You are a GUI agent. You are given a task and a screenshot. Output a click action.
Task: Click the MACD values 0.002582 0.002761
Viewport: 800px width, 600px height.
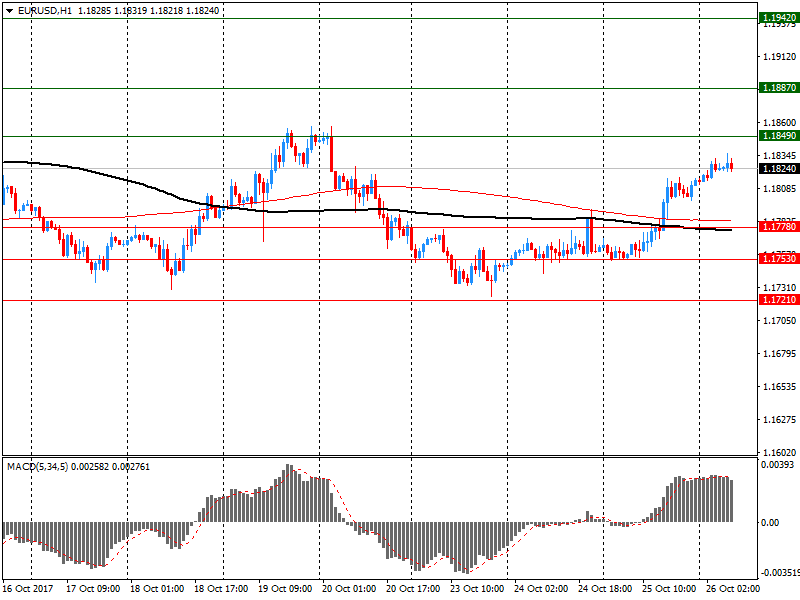point(111,467)
